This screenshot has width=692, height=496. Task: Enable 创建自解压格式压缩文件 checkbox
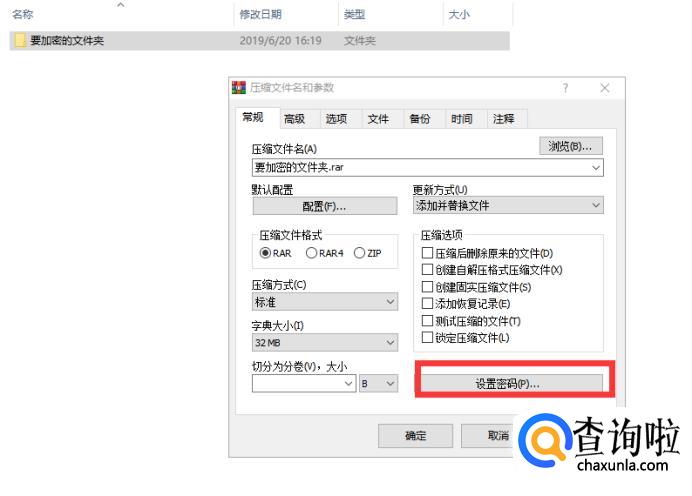tap(428, 271)
